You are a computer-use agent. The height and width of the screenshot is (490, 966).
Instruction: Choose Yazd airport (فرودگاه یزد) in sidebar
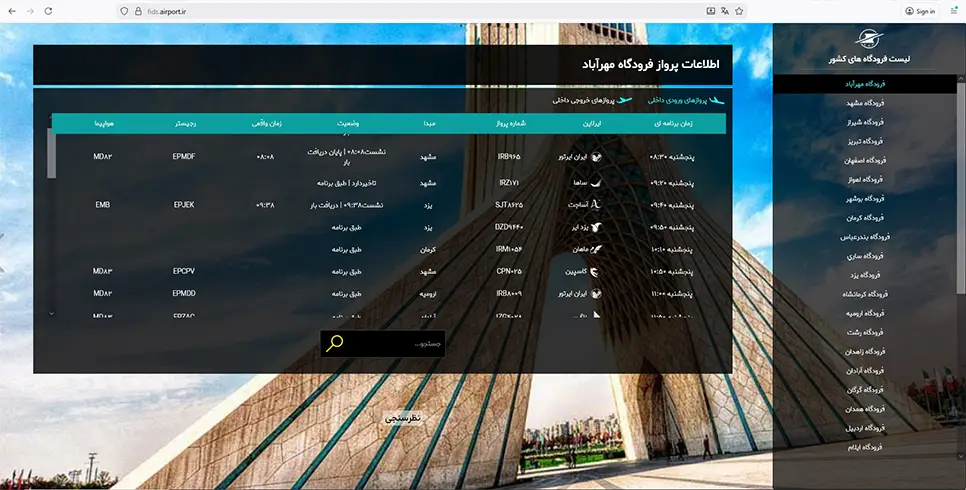865,275
